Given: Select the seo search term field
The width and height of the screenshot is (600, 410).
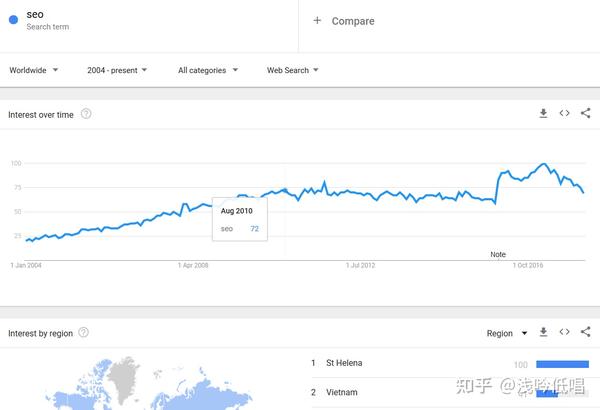Looking at the screenshot, I should [x=149, y=20].
